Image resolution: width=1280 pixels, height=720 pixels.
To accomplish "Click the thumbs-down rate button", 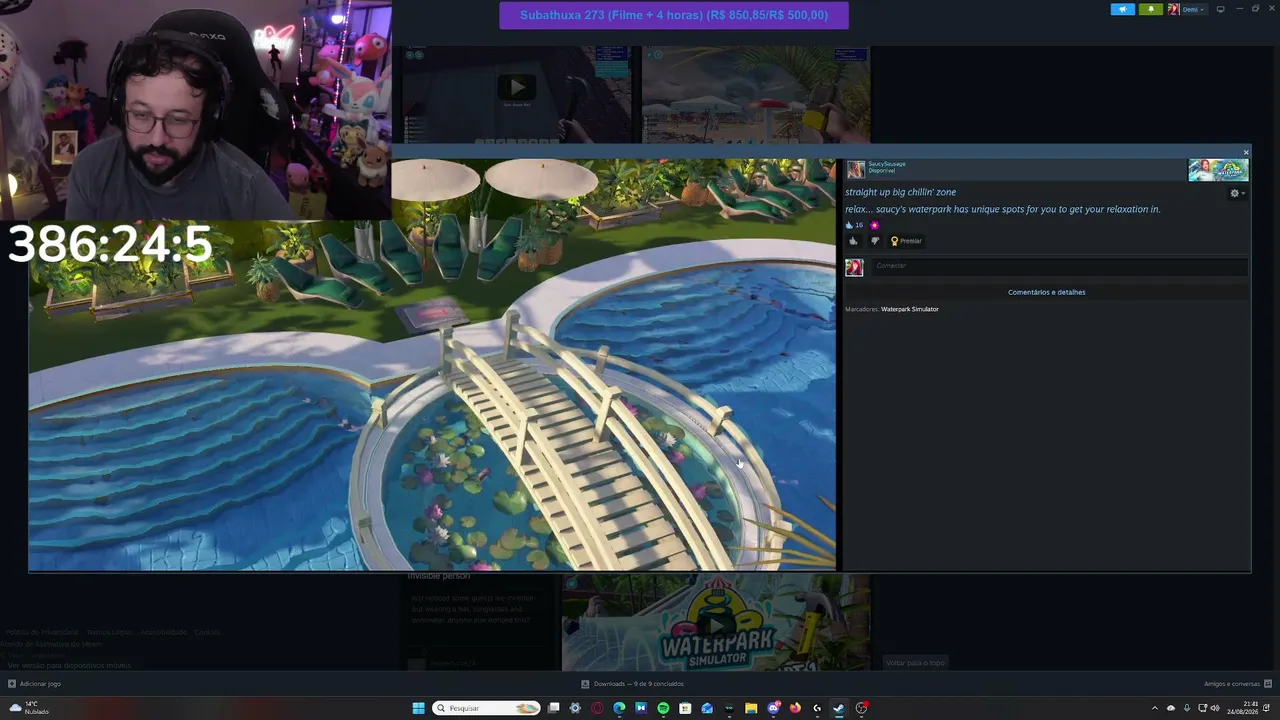I will (875, 241).
